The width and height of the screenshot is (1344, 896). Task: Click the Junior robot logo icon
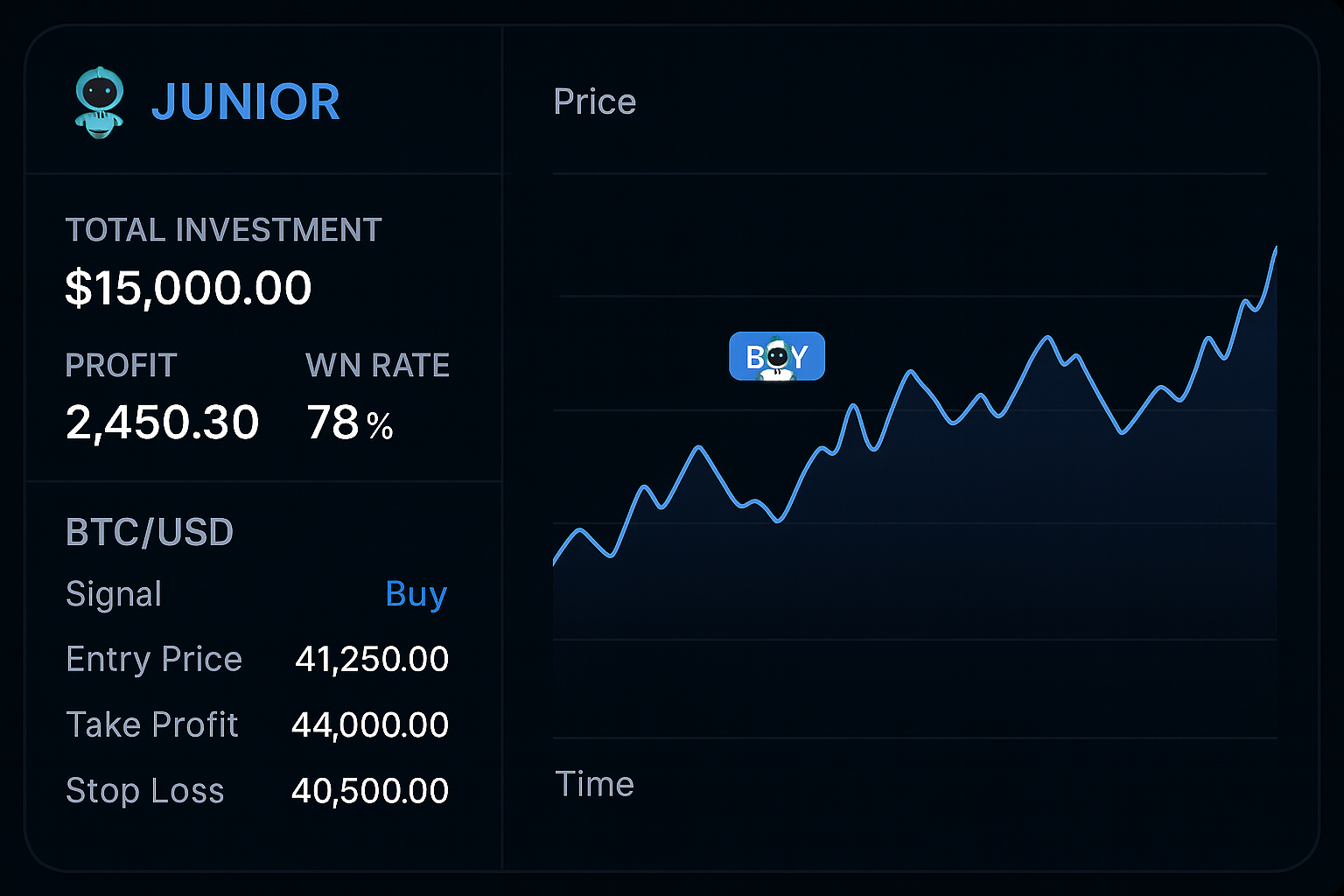[x=99, y=102]
